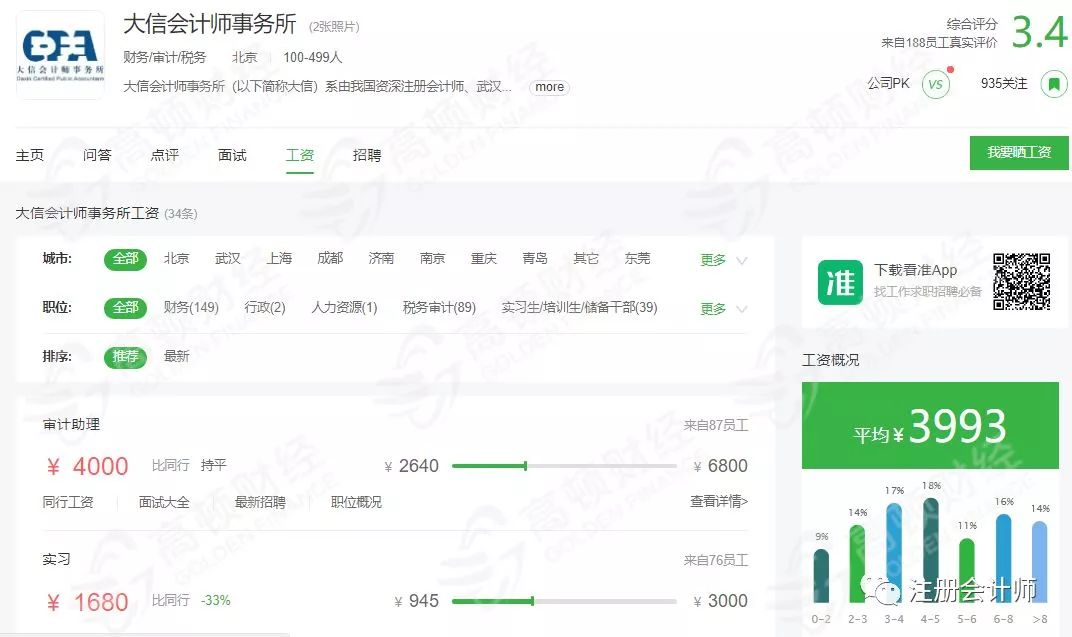The width and height of the screenshot is (1072, 637).
Task: Click the 实习 salary range bar
Action: pyautogui.click(x=564, y=601)
